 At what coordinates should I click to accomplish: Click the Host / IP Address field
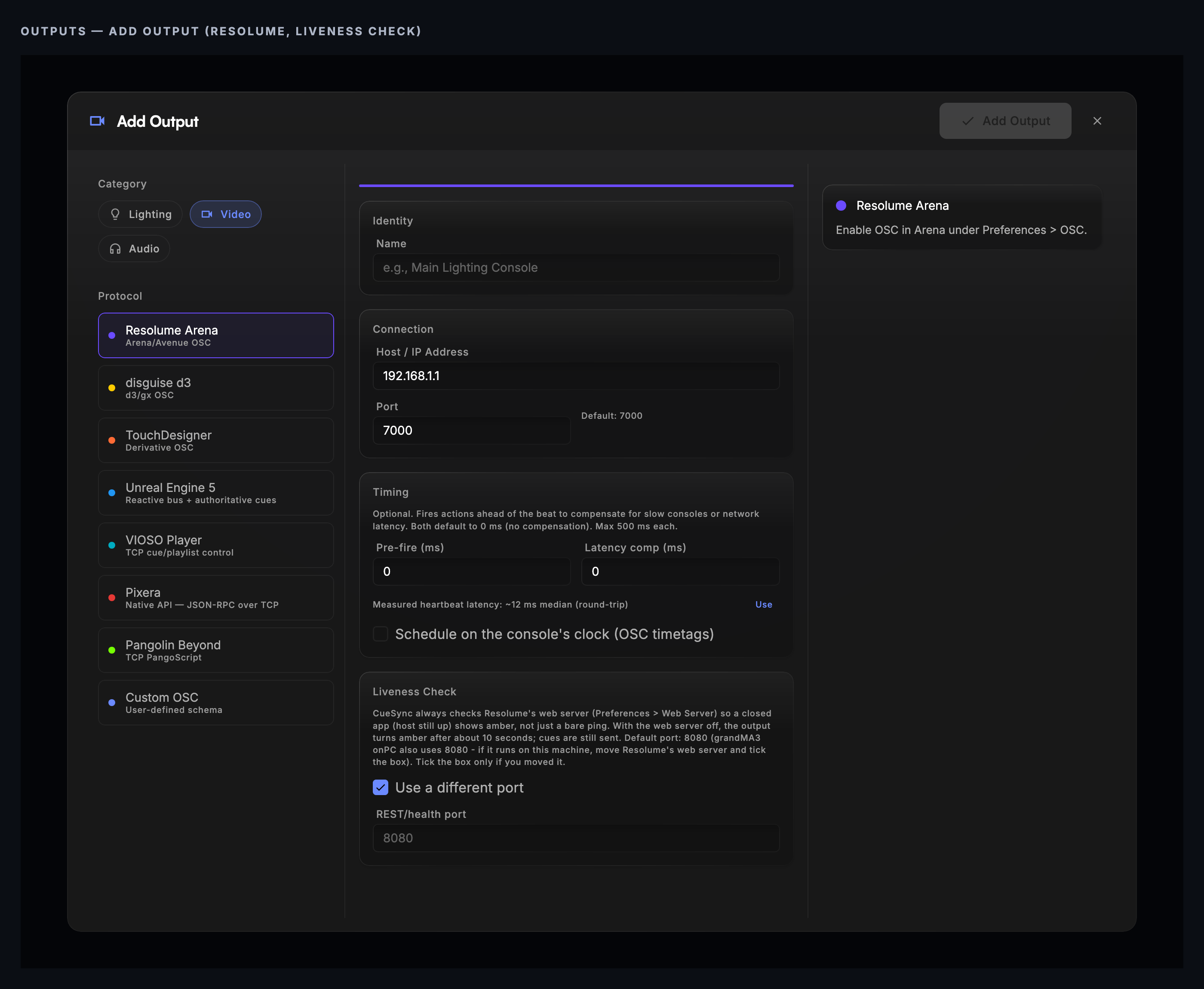coord(576,375)
